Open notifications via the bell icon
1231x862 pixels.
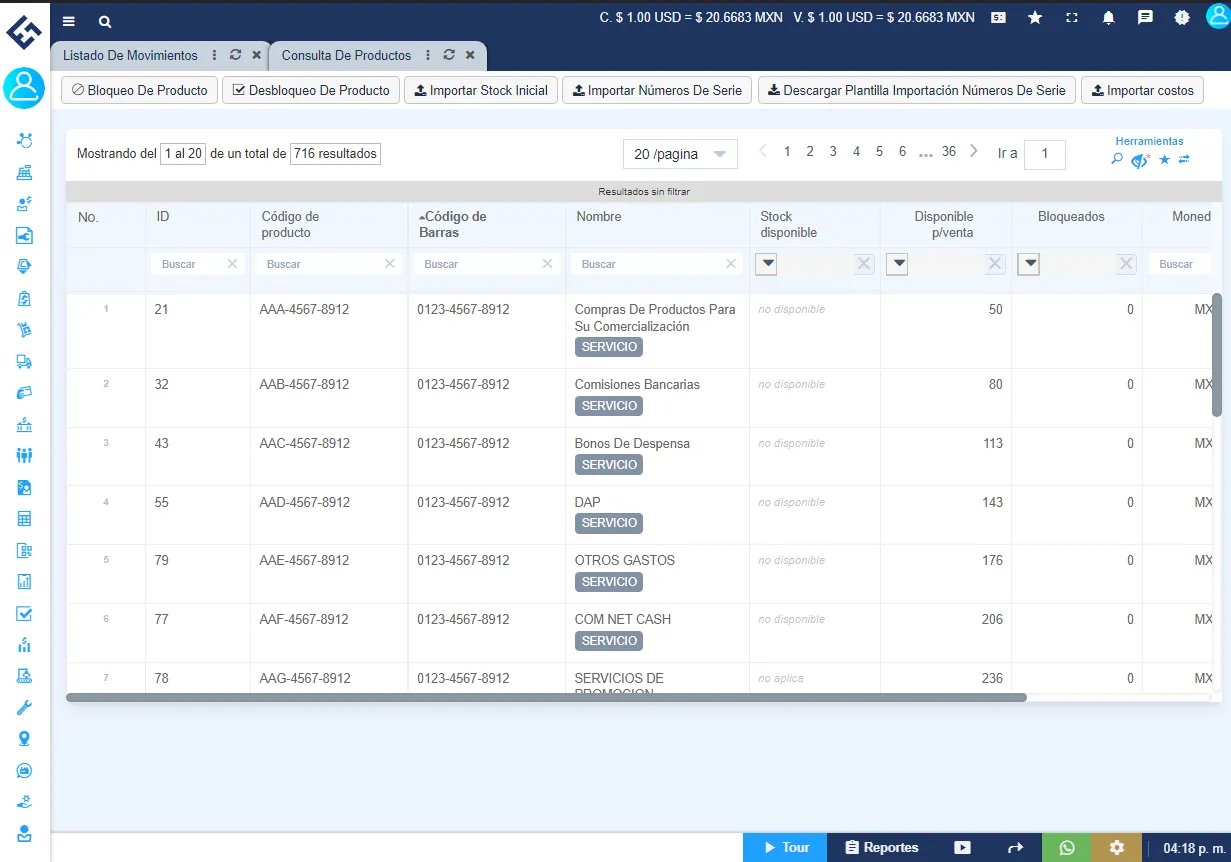click(1108, 17)
